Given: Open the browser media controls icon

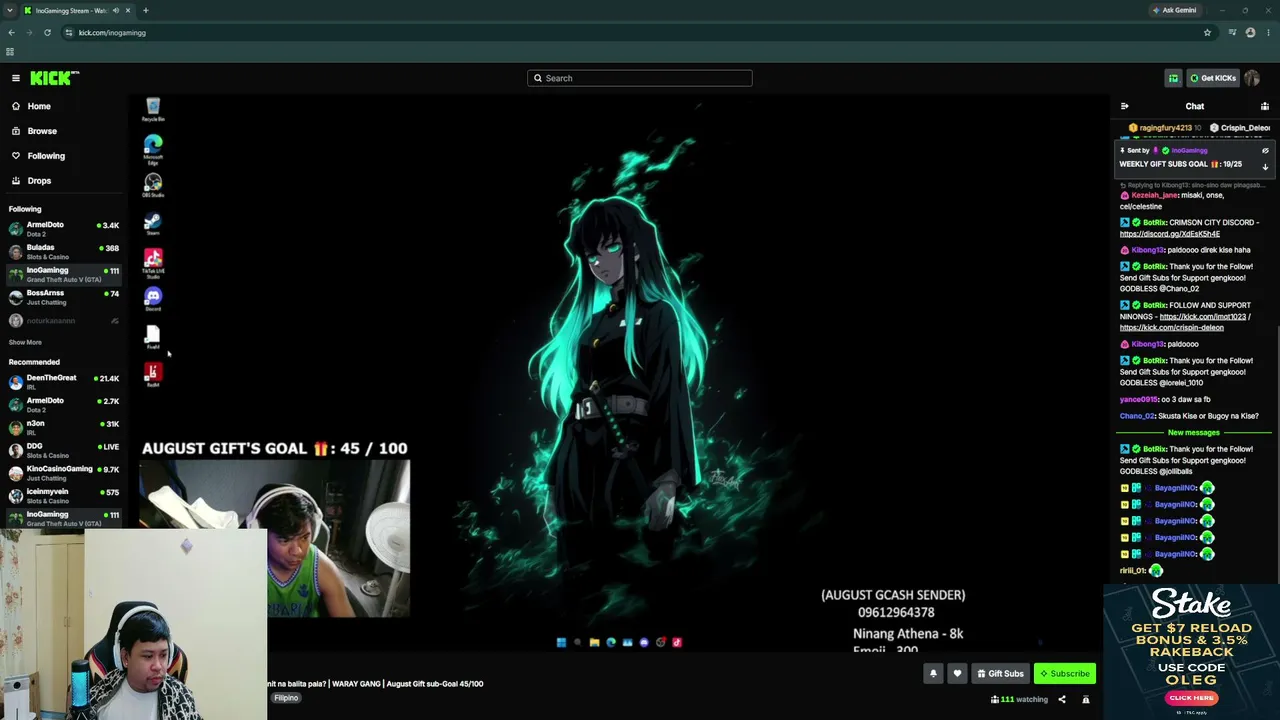Looking at the screenshot, I should (1232, 33).
